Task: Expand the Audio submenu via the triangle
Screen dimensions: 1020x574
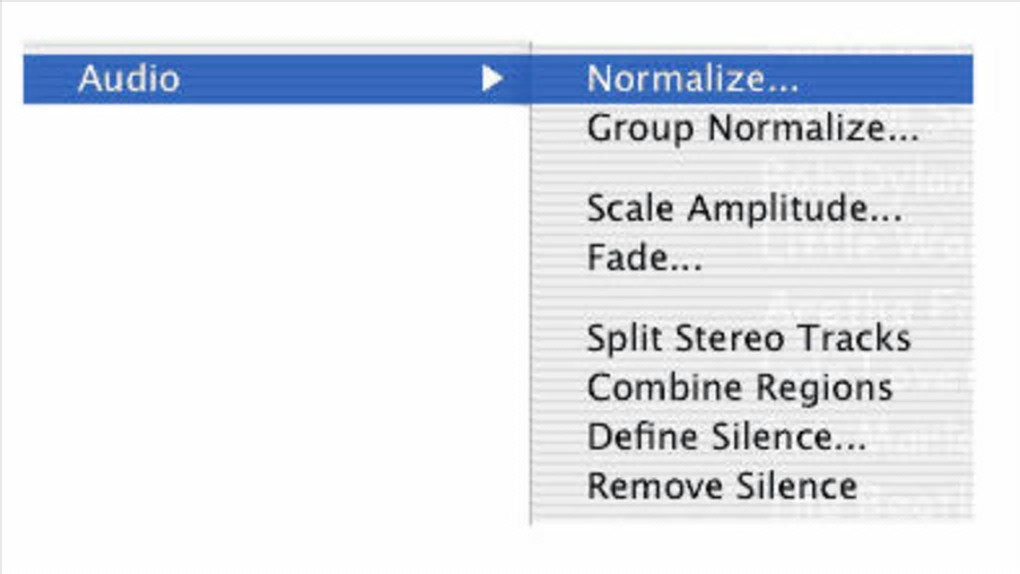Action: pyautogui.click(x=491, y=79)
